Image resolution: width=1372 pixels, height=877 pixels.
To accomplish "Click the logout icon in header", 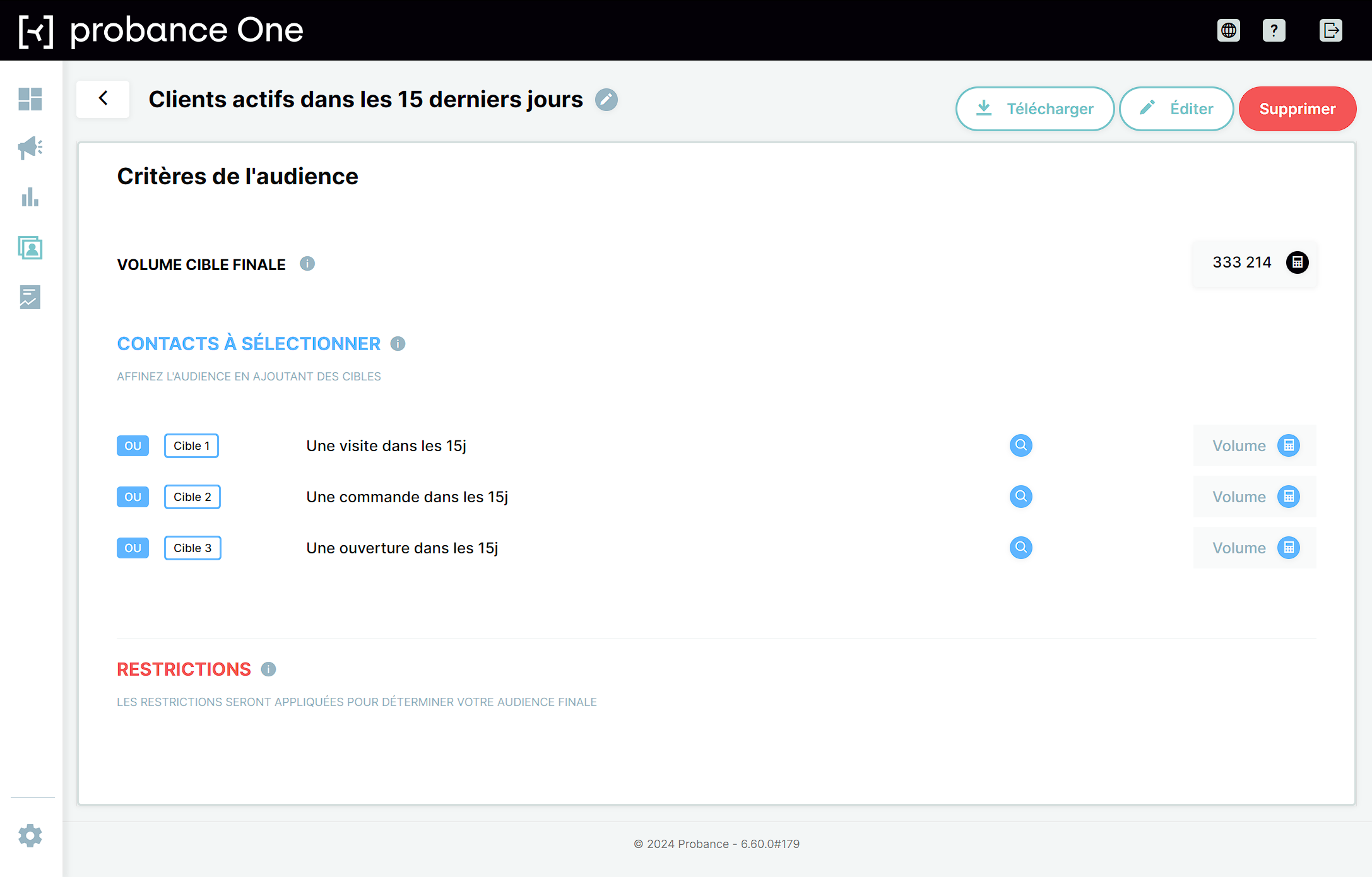I will [1330, 30].
